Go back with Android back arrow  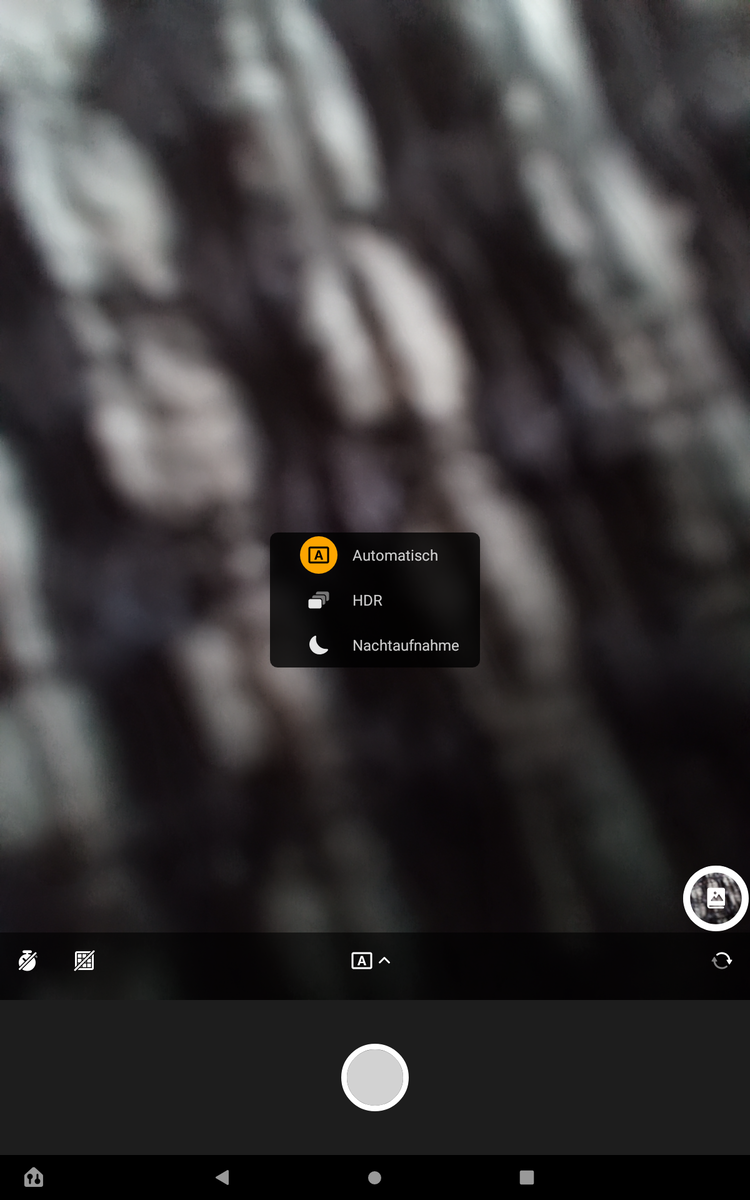222,1177
